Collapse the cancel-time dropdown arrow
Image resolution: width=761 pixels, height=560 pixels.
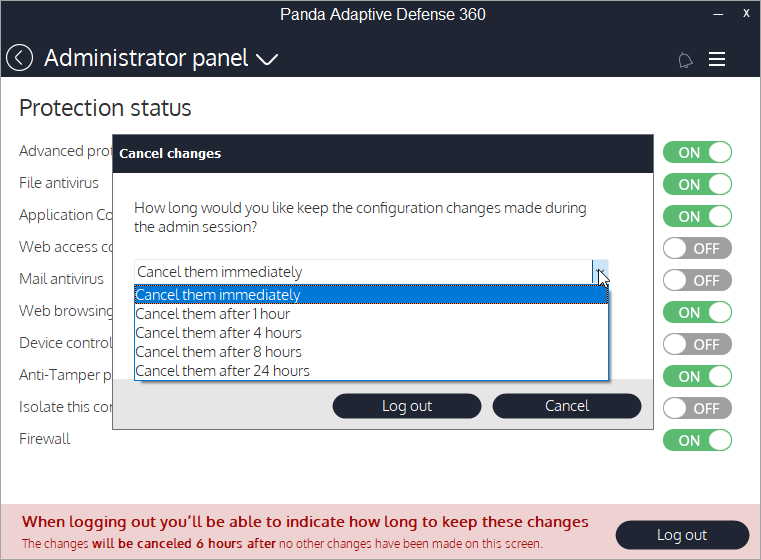pos(600,272)
